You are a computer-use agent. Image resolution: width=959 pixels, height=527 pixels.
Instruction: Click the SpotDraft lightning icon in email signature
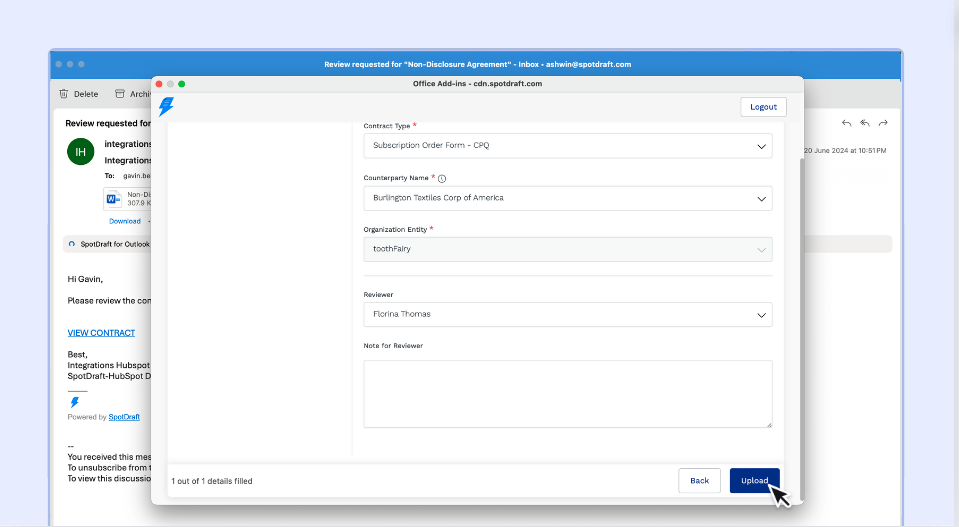(x=74, y=402)
